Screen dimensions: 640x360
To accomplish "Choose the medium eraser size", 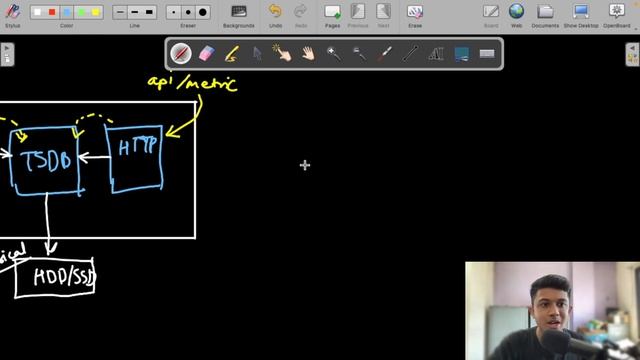I will point(188,12).
